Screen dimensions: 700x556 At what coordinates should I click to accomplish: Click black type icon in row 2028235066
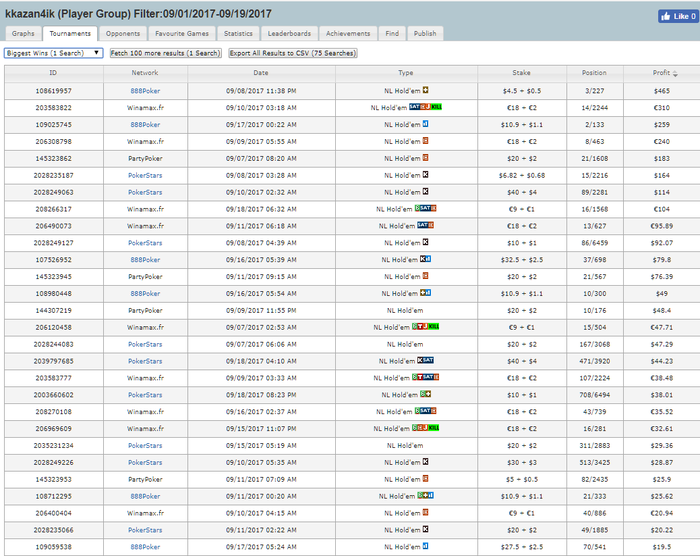[425, 529]
